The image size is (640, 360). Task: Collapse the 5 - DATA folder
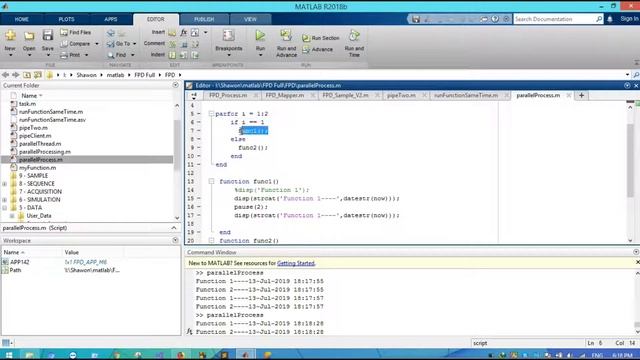[4, 208]
